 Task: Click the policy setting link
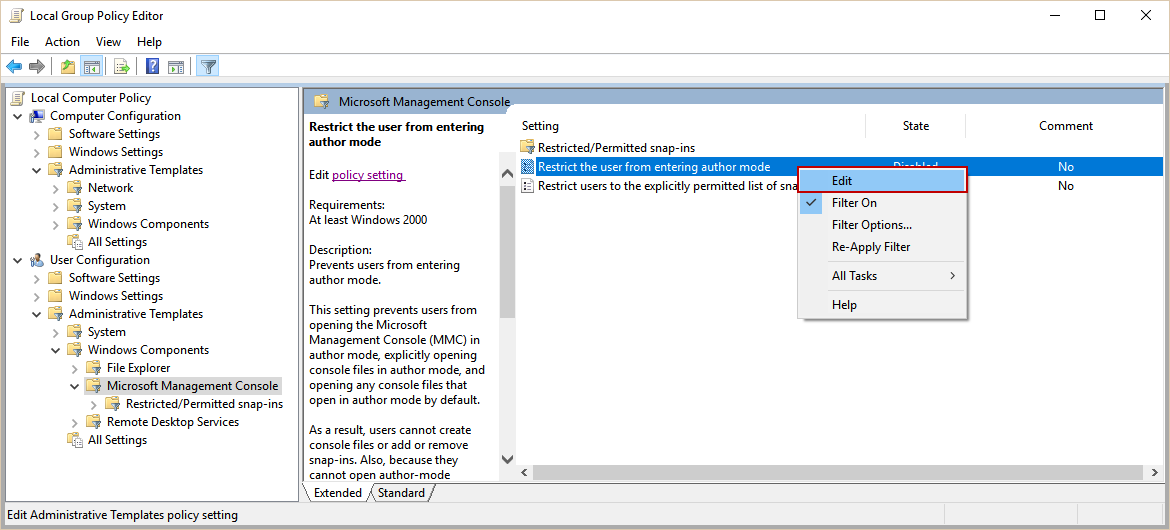(369, 175)
